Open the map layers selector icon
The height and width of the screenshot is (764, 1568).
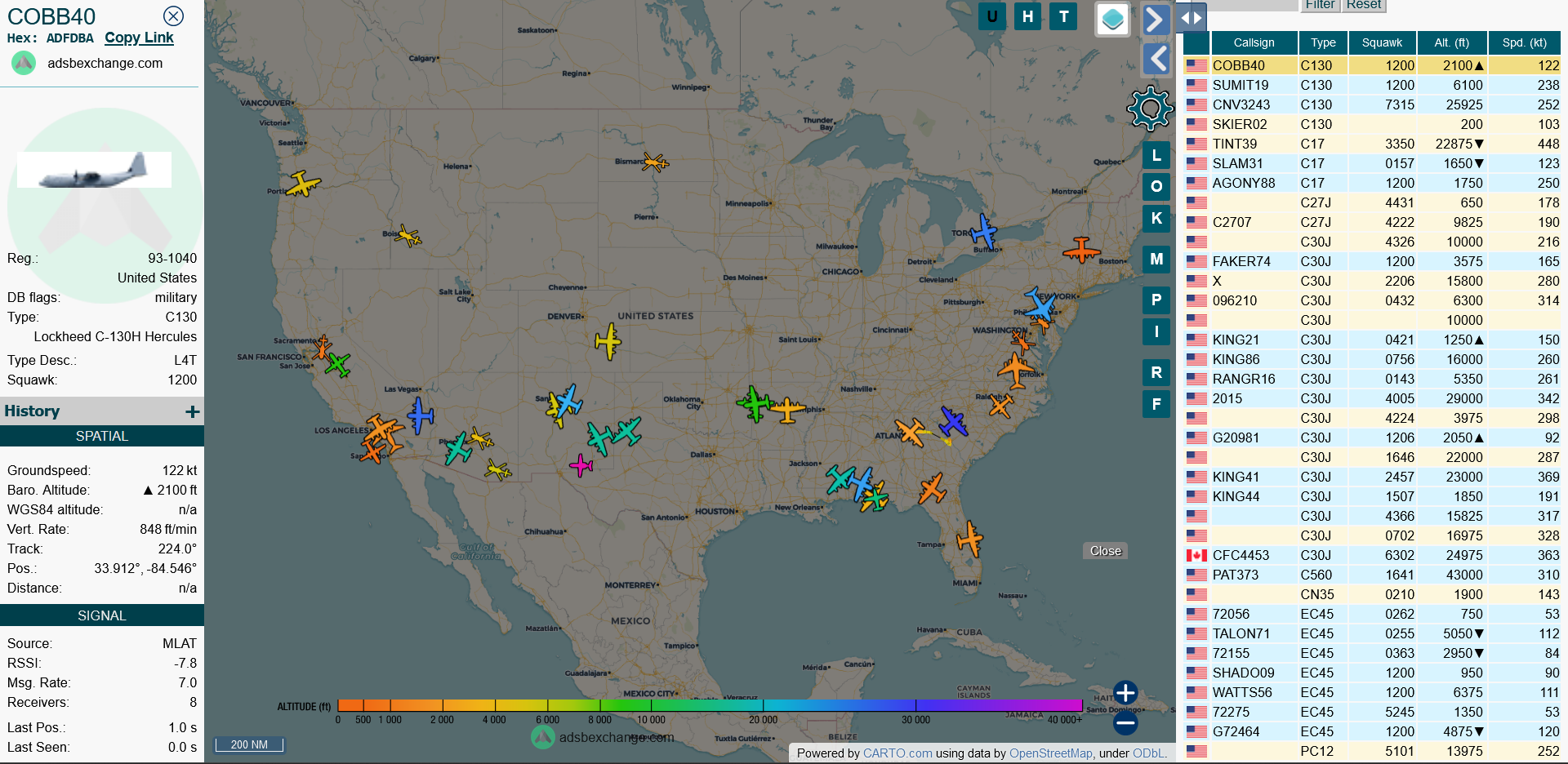[x=1112, y=20]
